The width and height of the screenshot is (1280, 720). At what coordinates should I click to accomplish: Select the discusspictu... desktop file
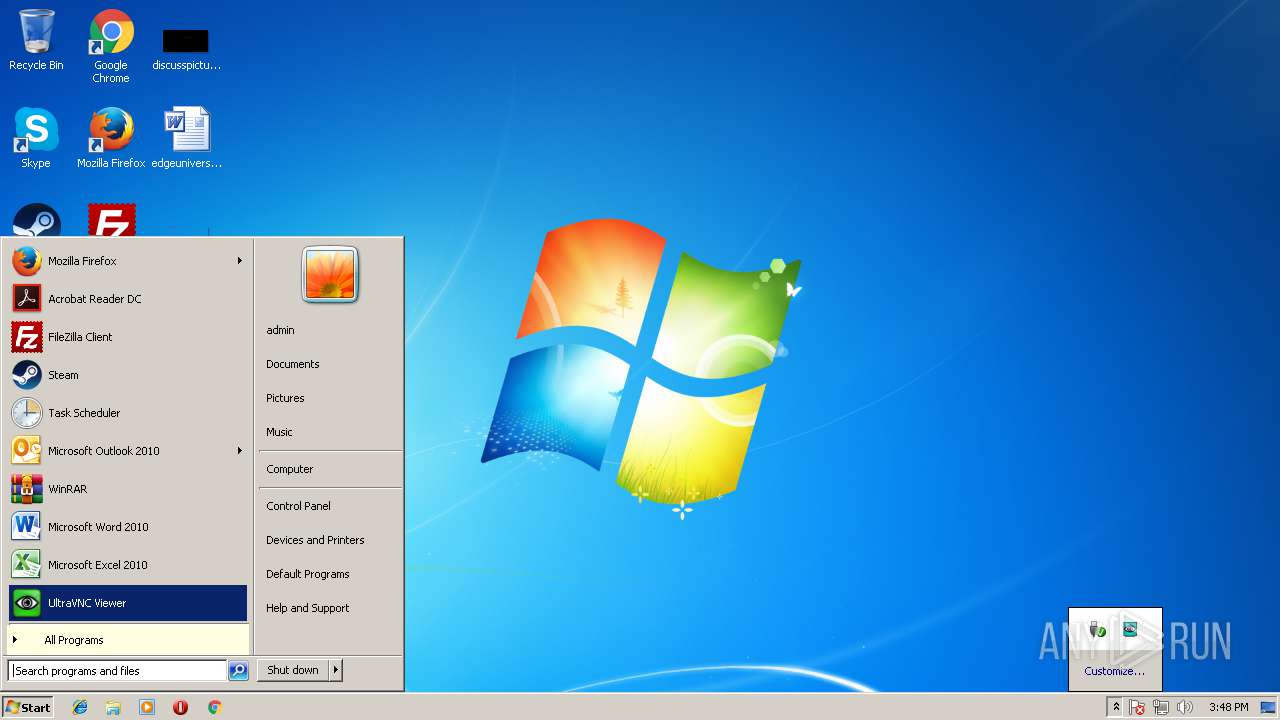[x=186, y=50]
